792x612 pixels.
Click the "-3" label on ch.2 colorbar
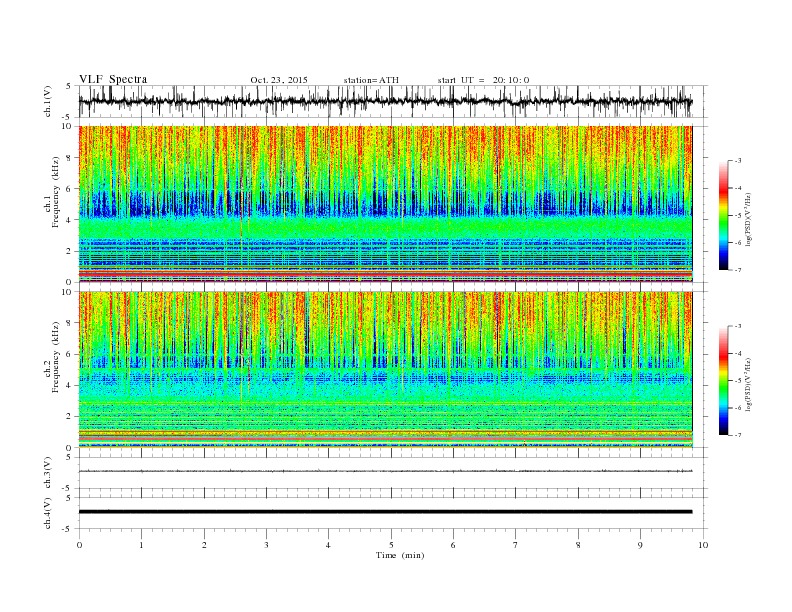tap(738, 326)
